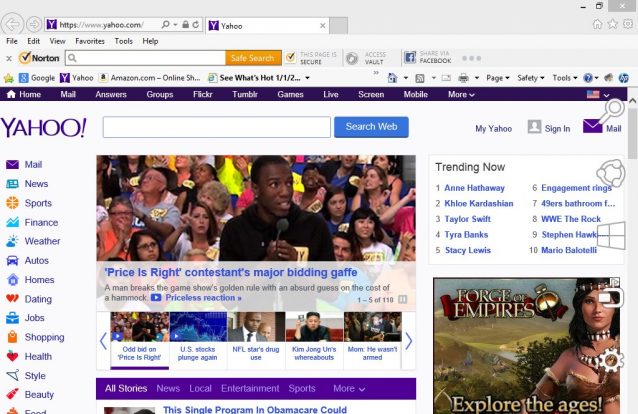
Task: Open the Weather icon in left sidebar
Action: pos(13,241)
